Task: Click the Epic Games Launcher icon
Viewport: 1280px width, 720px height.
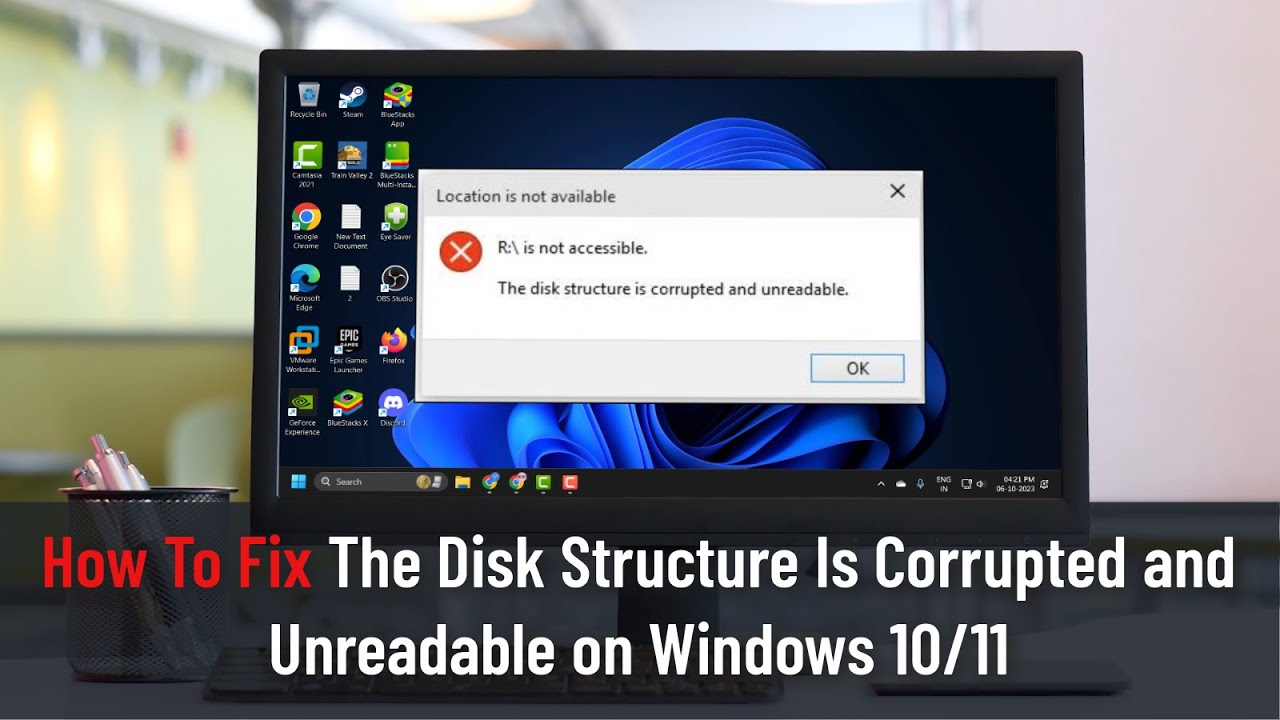Action: point(349,350)
